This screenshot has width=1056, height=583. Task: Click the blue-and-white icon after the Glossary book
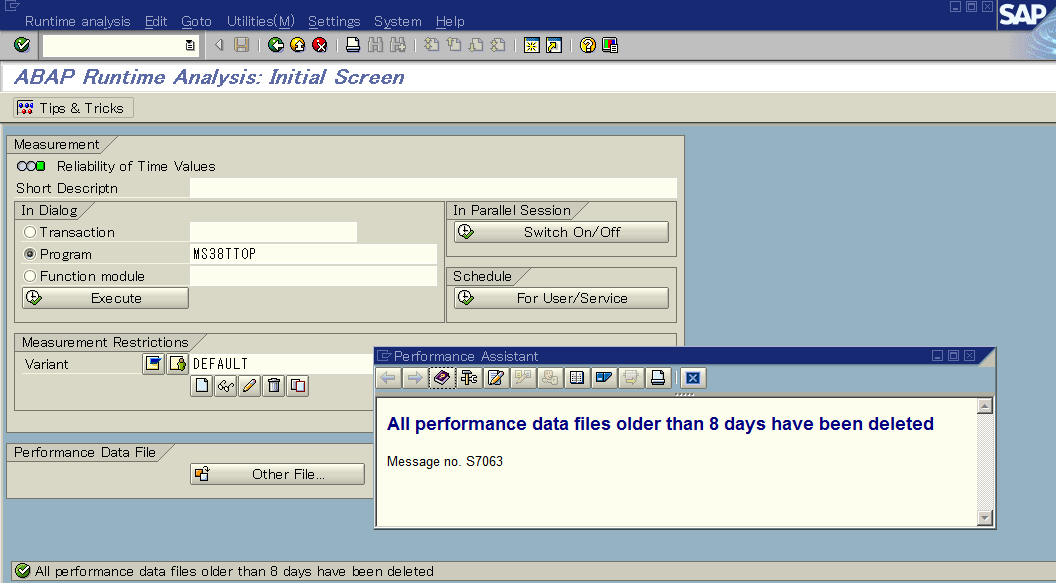603,378
